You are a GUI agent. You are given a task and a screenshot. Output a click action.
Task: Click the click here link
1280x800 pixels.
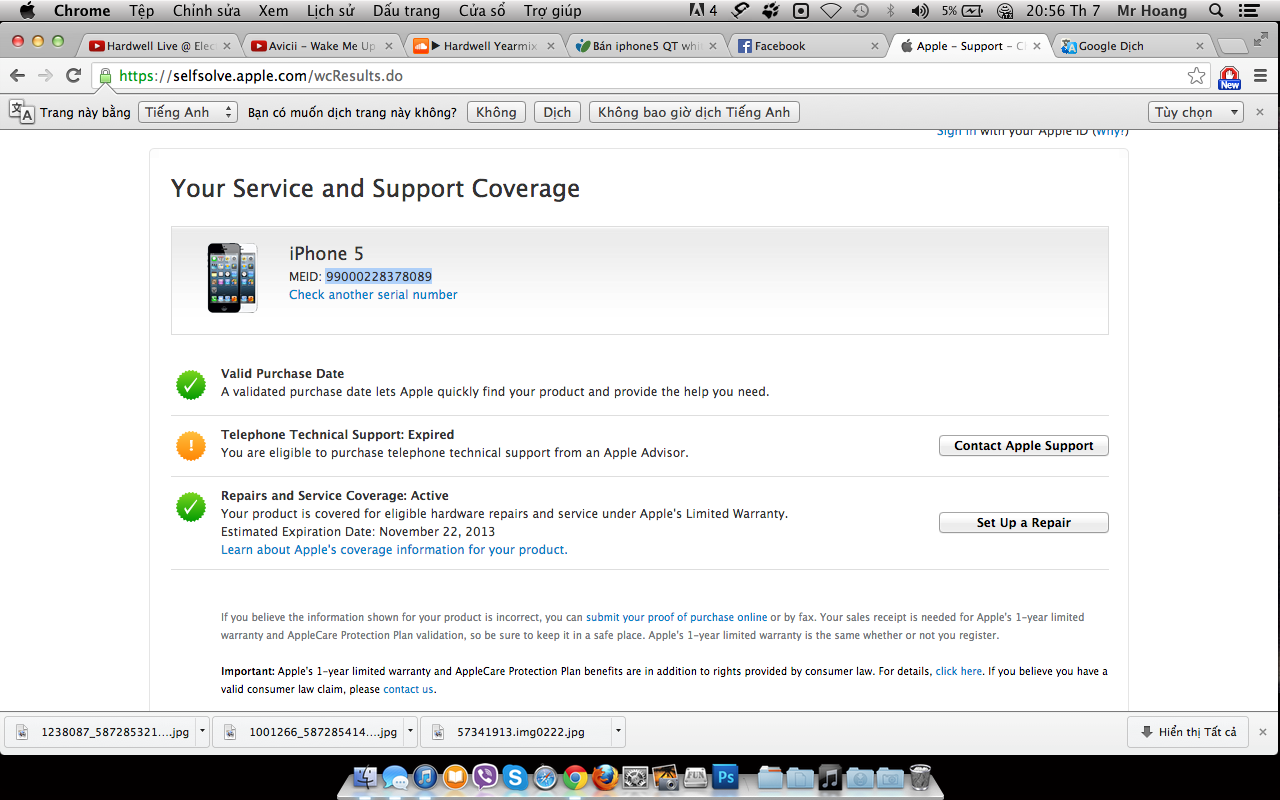click(x=958, y=671)
